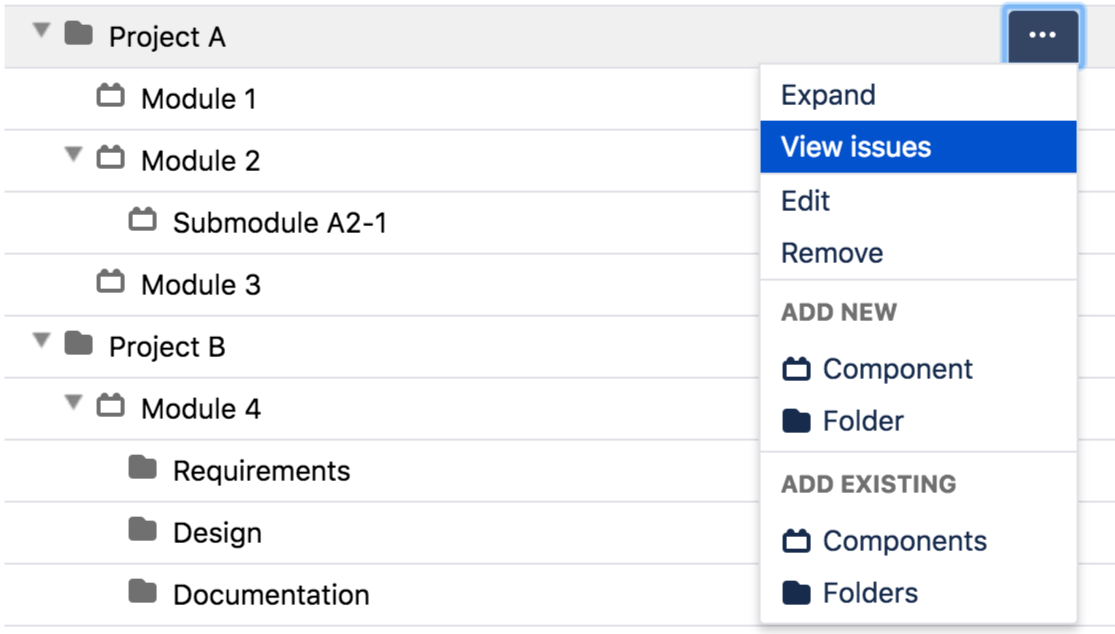This screenshot has height=634, width=1115.
Task: Click Remove in the dropdown menu
Action: pos(832,253)
